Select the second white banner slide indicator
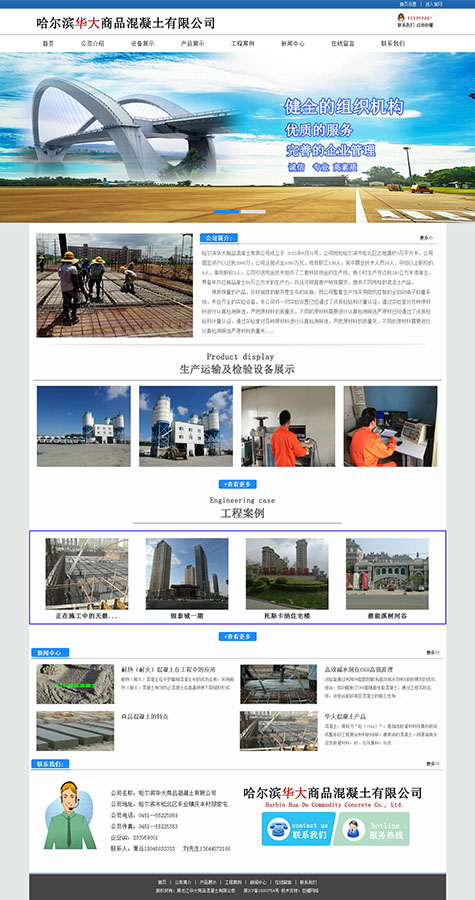The width and height of the screenshot is (475, 900). point(253,212)
